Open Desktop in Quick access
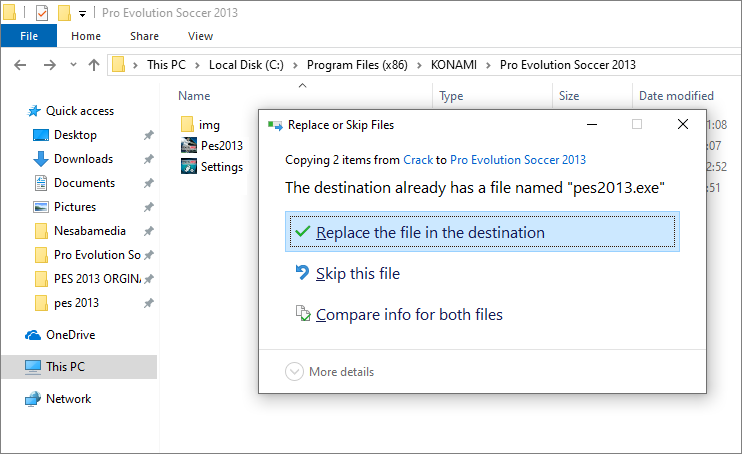Image resolution: width=742 pixels, height=454 pixels. [75, 135]
